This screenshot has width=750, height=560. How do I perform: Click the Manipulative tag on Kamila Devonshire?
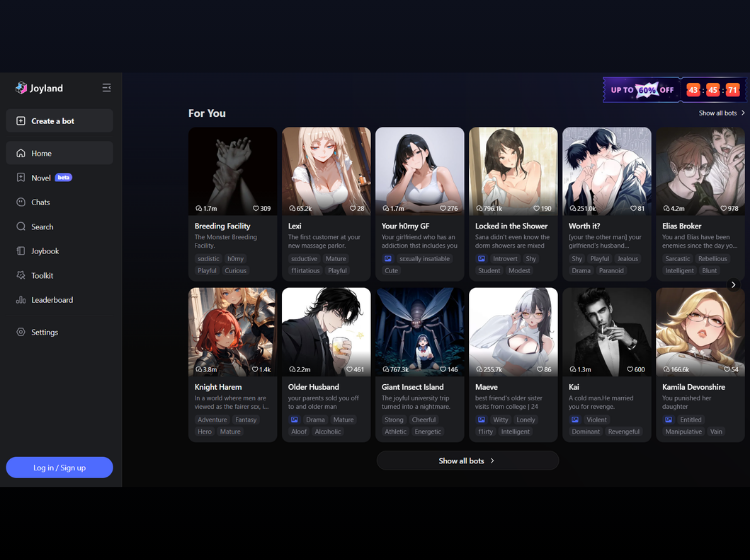[684, 431]
